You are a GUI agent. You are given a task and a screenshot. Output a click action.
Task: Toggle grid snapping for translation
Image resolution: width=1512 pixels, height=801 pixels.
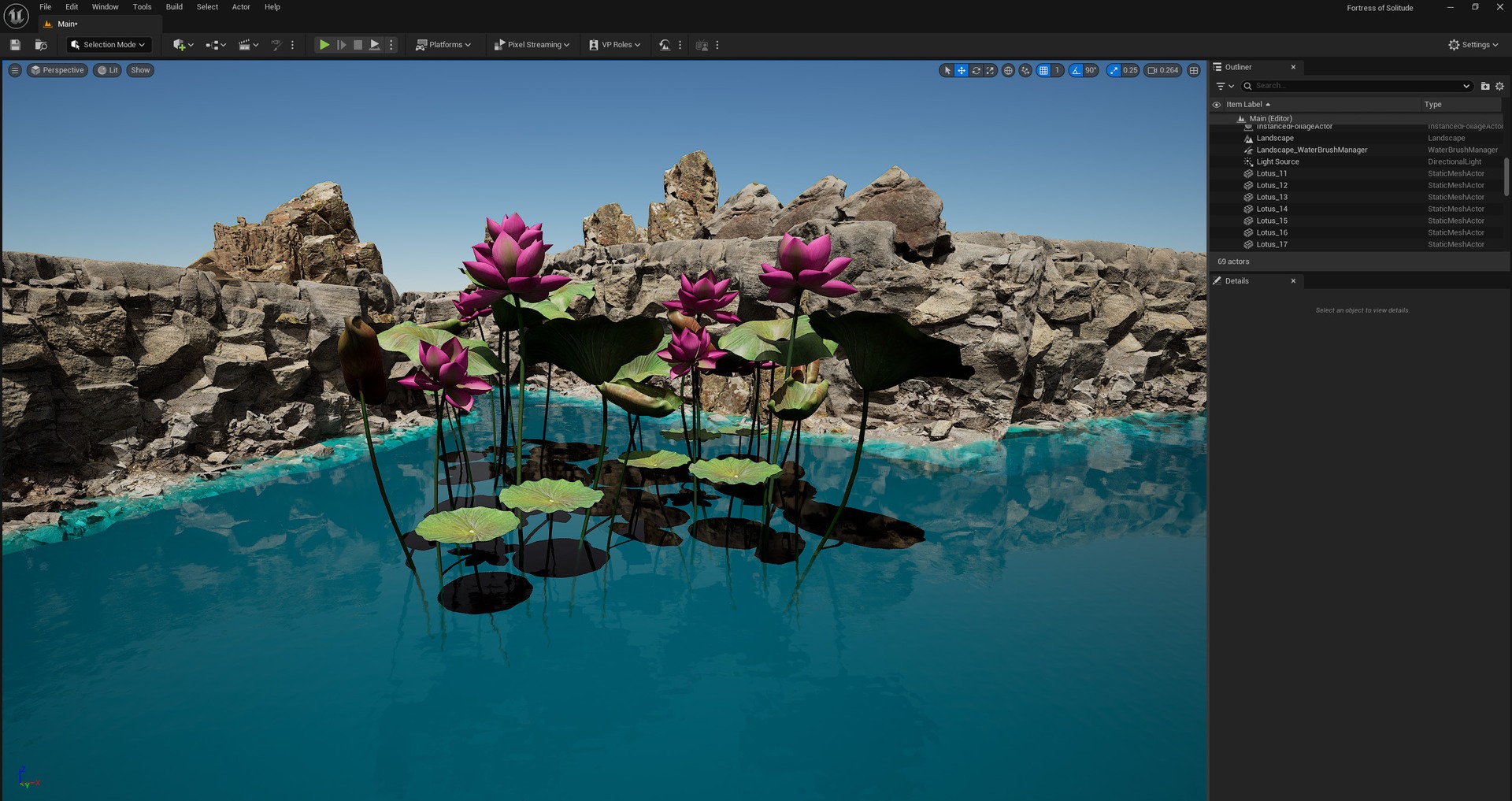(1043, 70)
